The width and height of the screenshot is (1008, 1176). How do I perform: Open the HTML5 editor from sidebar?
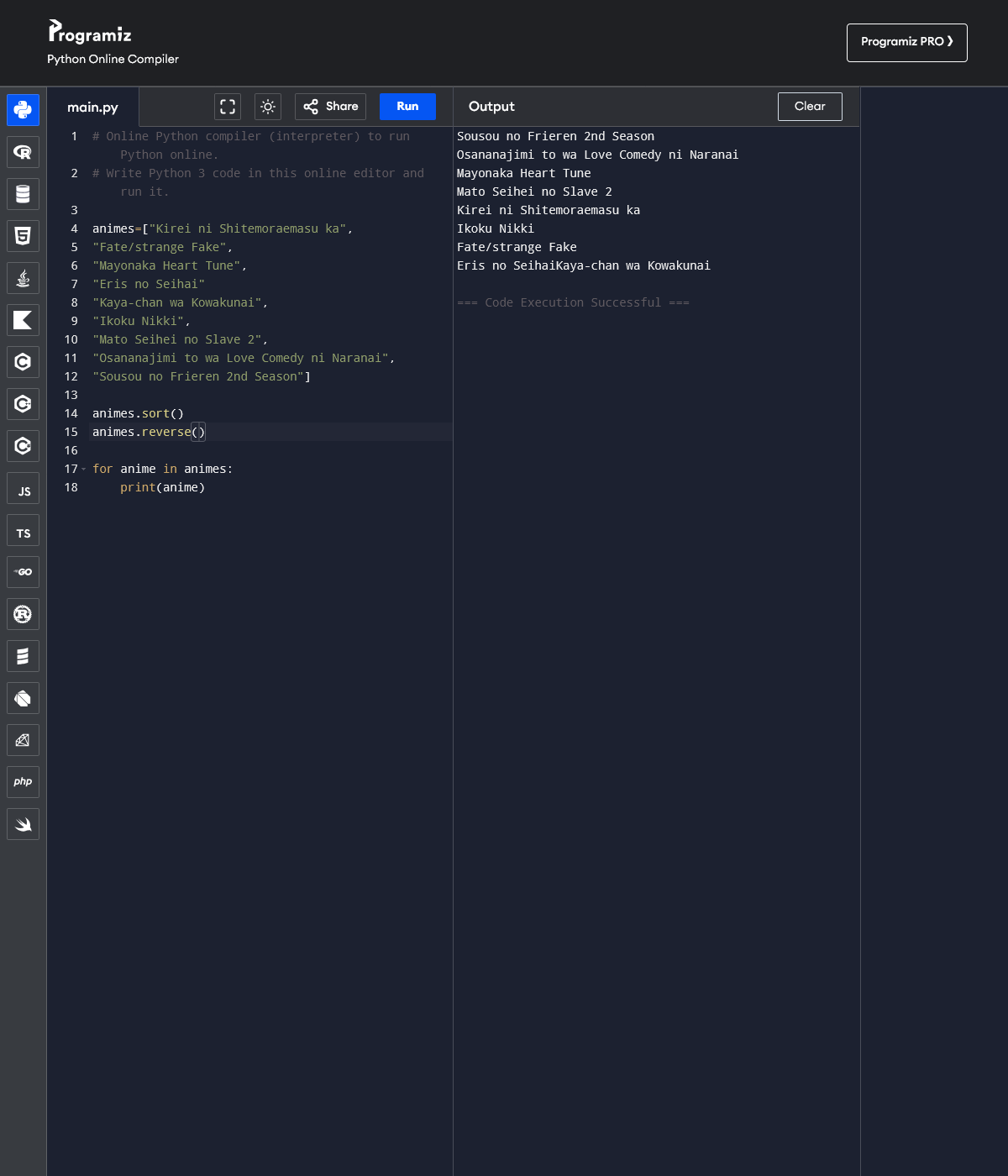coord(23,236)
